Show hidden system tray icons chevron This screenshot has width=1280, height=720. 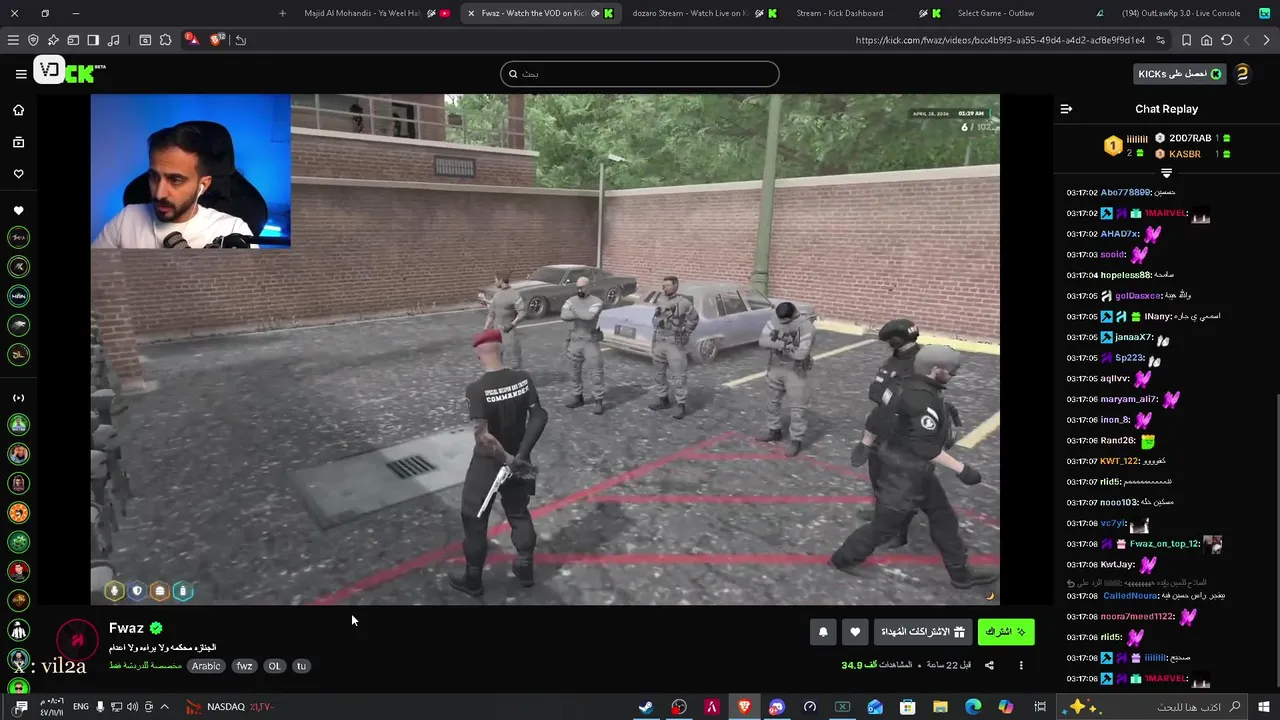164,707
